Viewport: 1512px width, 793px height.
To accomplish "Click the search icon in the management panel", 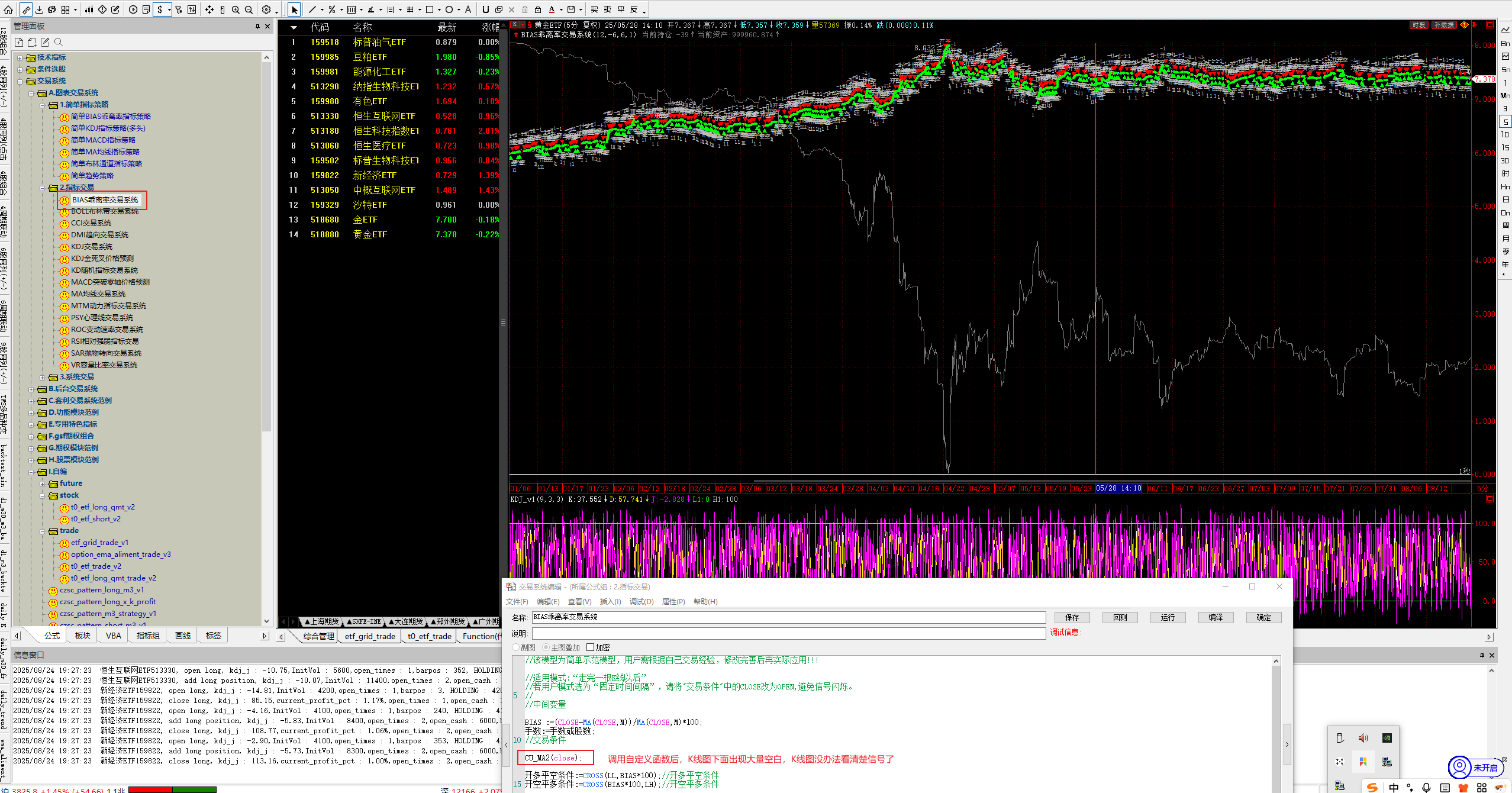I will (x=58, y=42).
